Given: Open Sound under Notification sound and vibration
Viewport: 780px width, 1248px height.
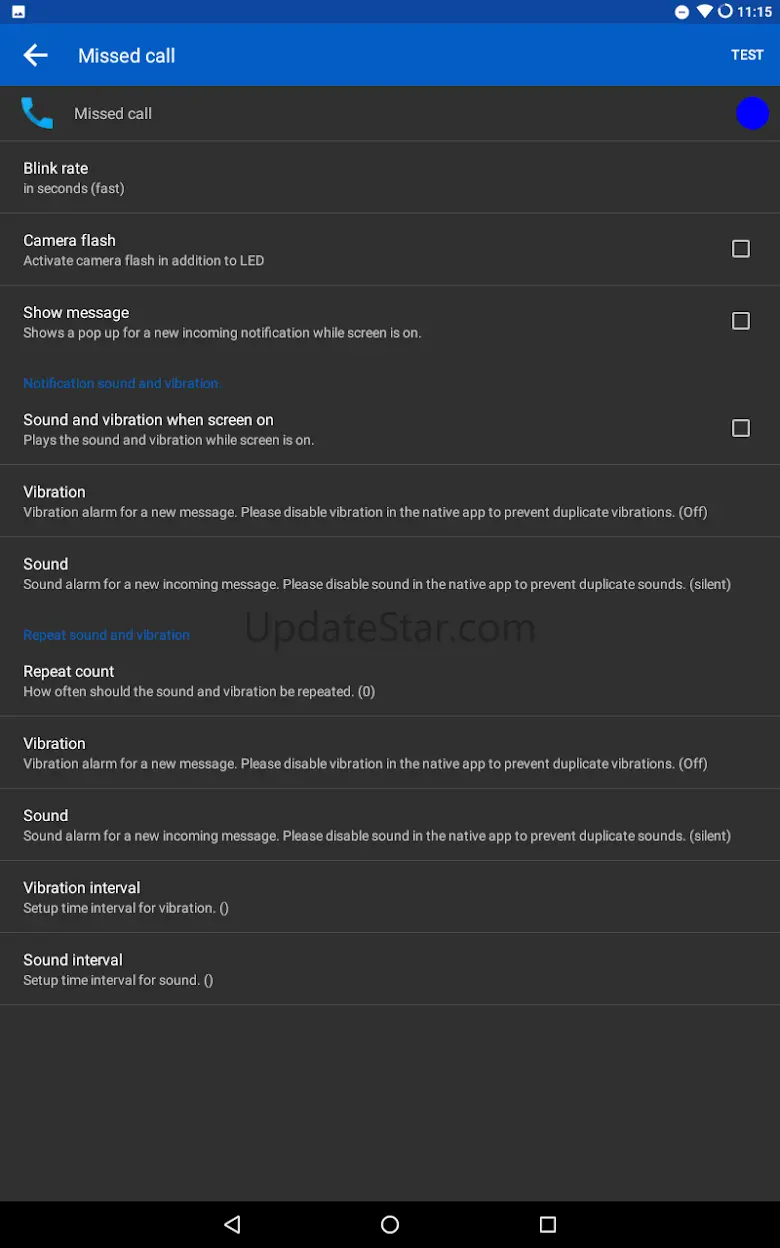Looking at the screenshot, I should tap(390, 573).
